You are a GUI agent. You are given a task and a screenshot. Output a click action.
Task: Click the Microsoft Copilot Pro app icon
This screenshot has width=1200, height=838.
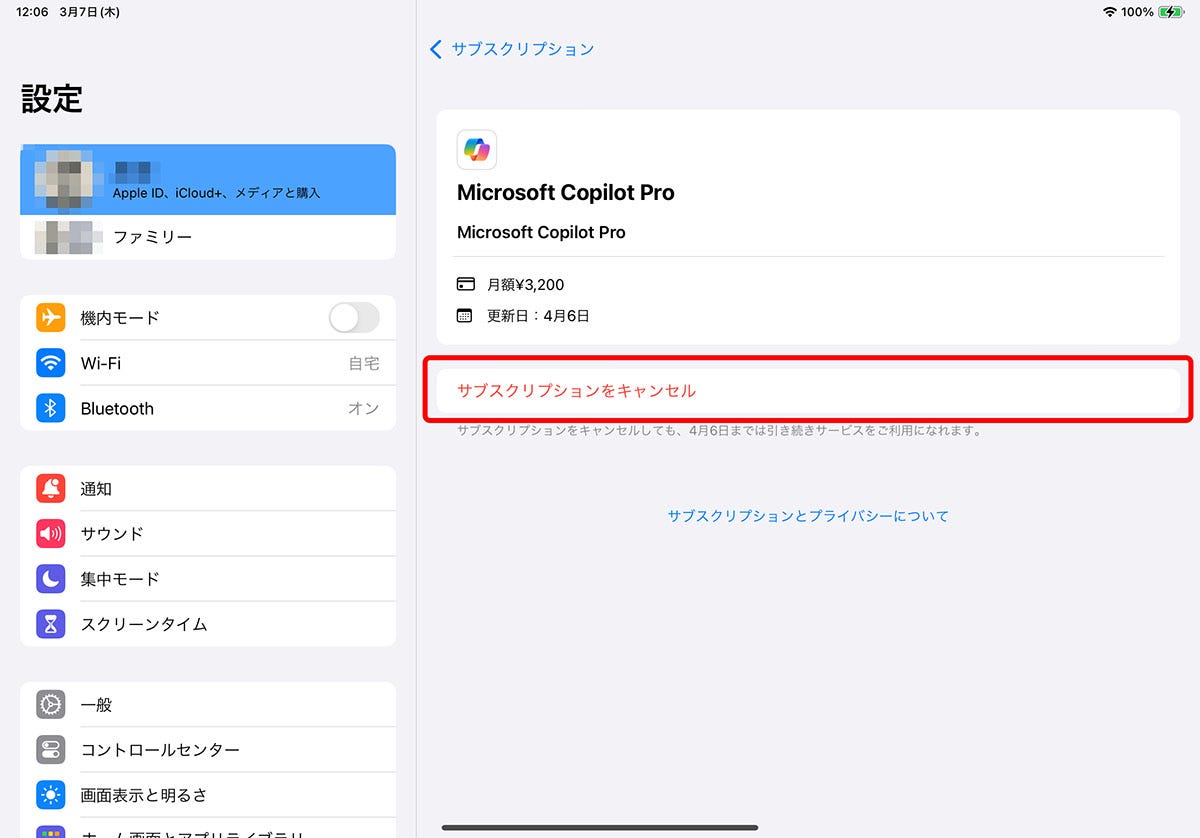(x=477, y=149)
